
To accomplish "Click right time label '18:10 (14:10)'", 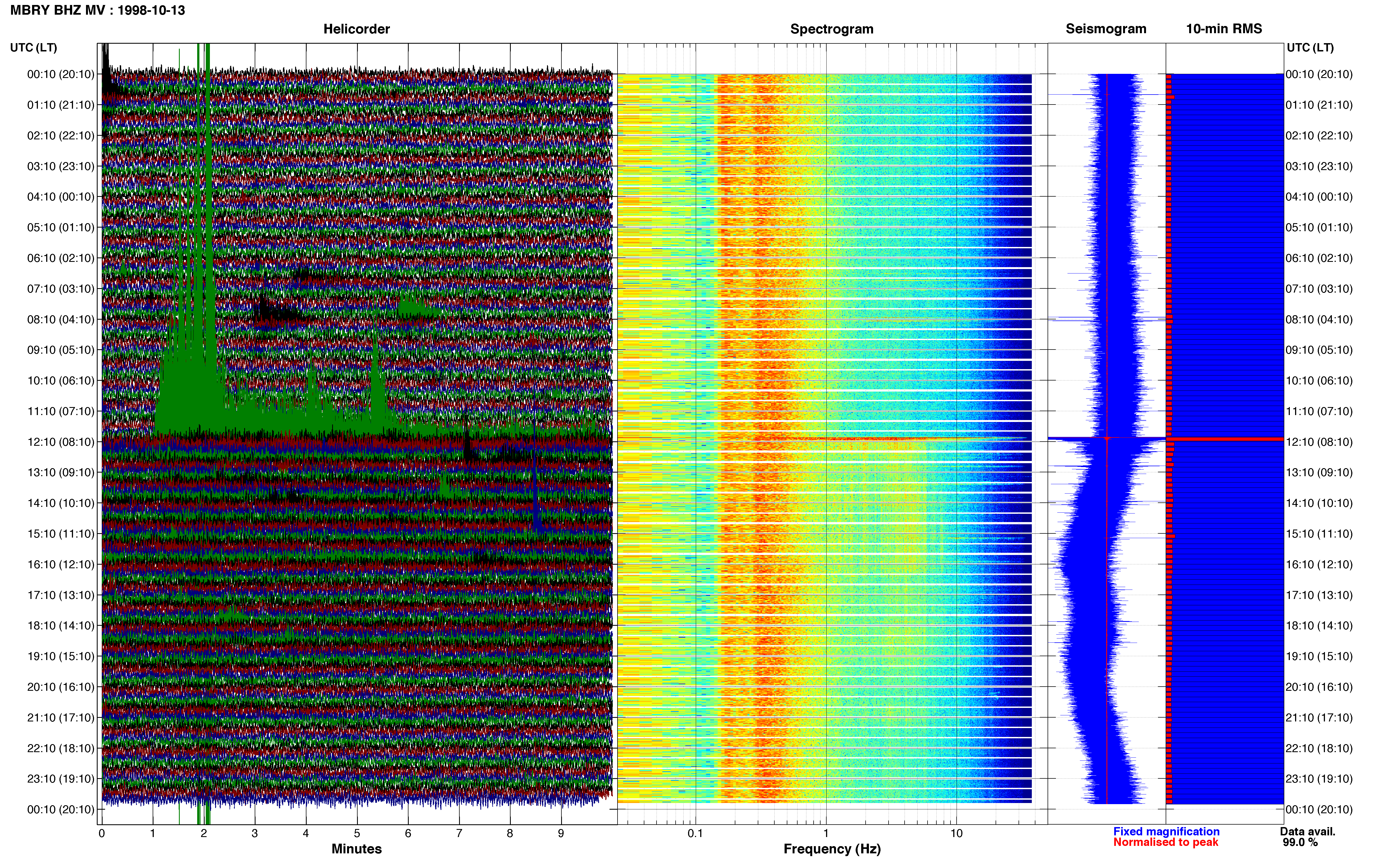I will (x=1319, y=626).
